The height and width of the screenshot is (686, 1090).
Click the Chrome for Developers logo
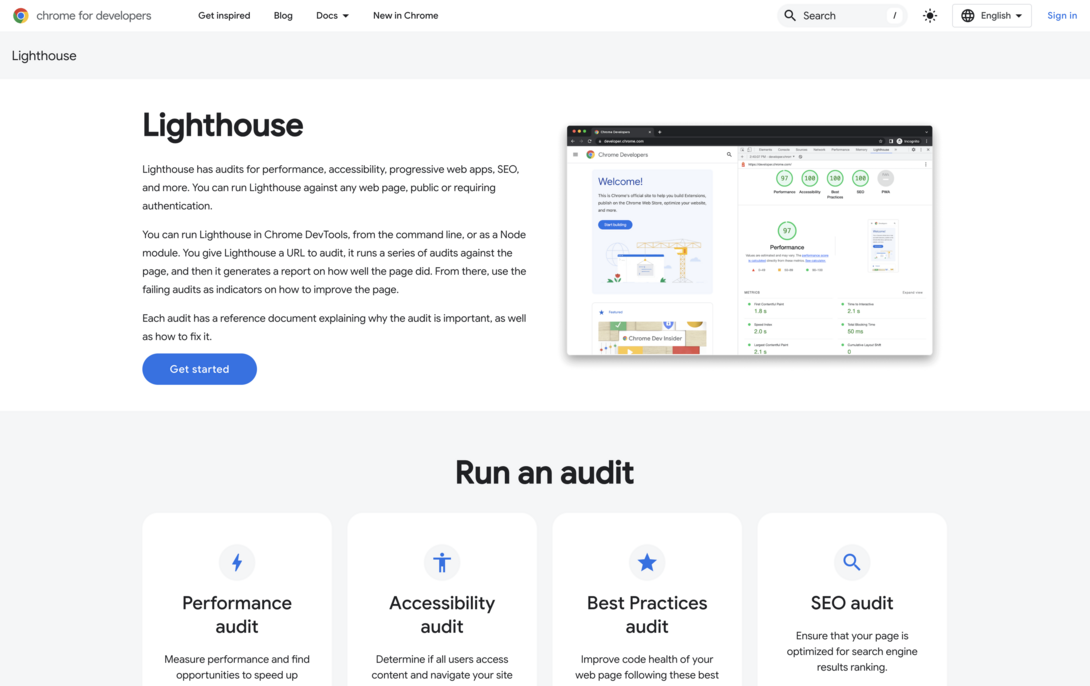(82, 15)
